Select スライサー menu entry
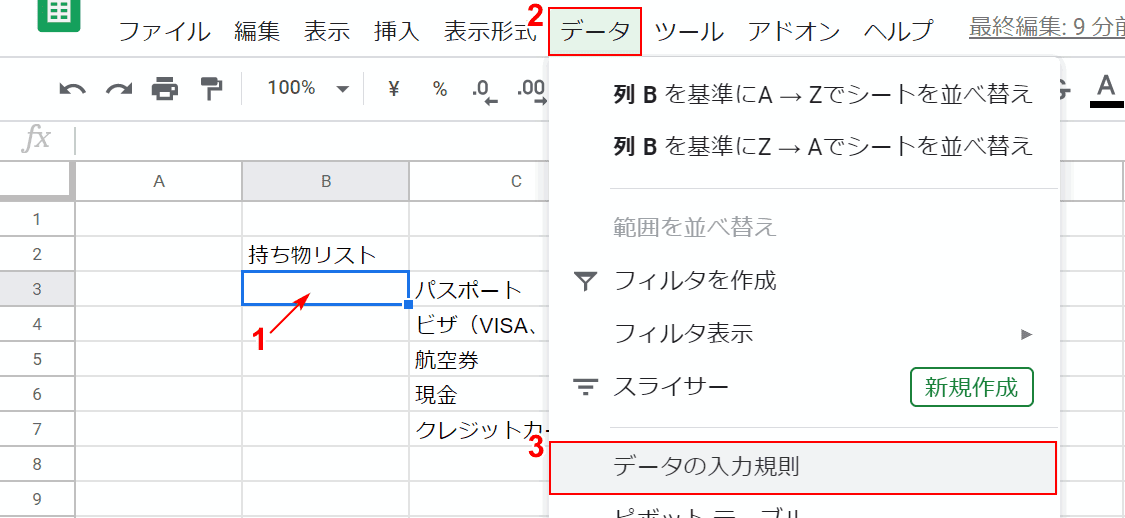The height and width of the screenshot is (518, 1125). (x=804, y=387)
